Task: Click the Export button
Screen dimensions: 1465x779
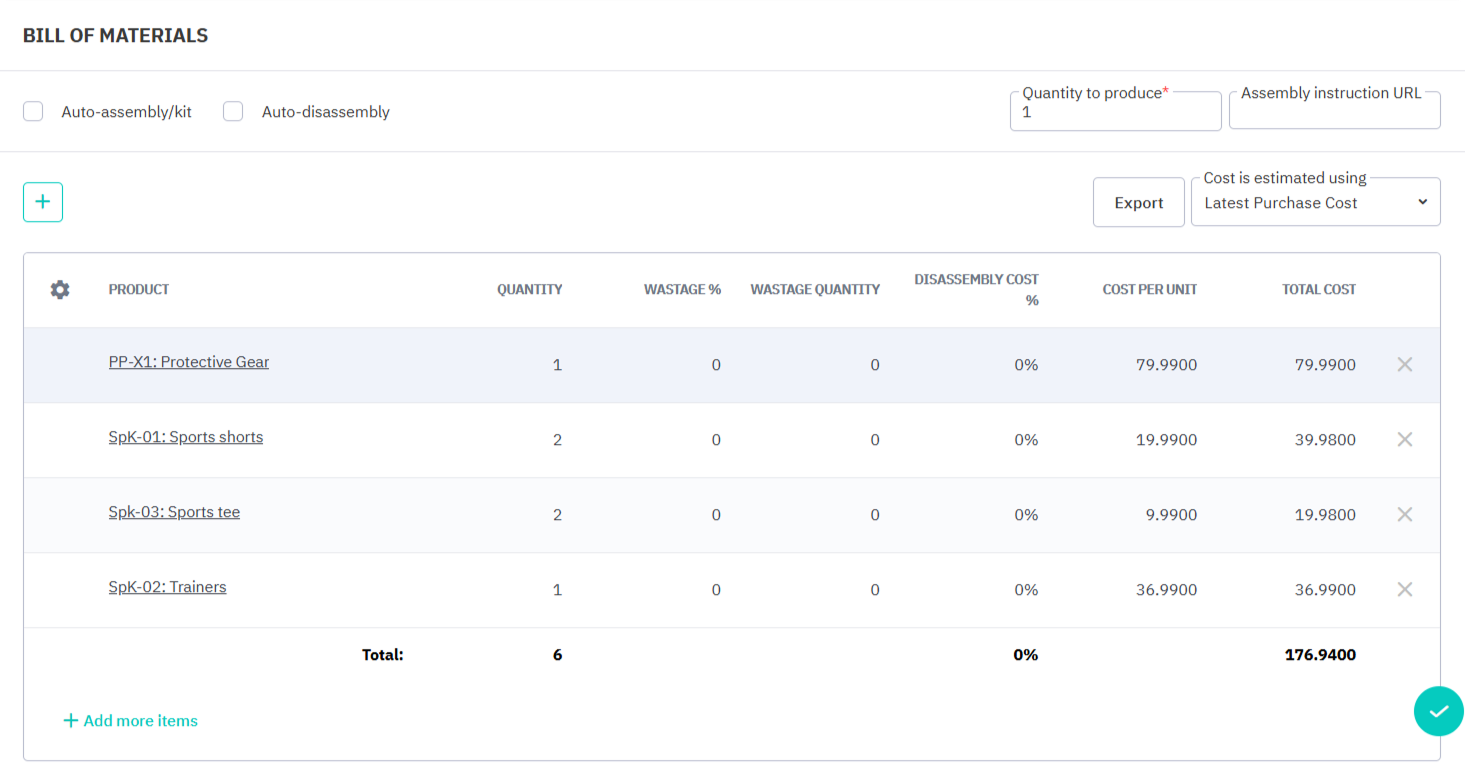Action: (x=1138, y=203)
